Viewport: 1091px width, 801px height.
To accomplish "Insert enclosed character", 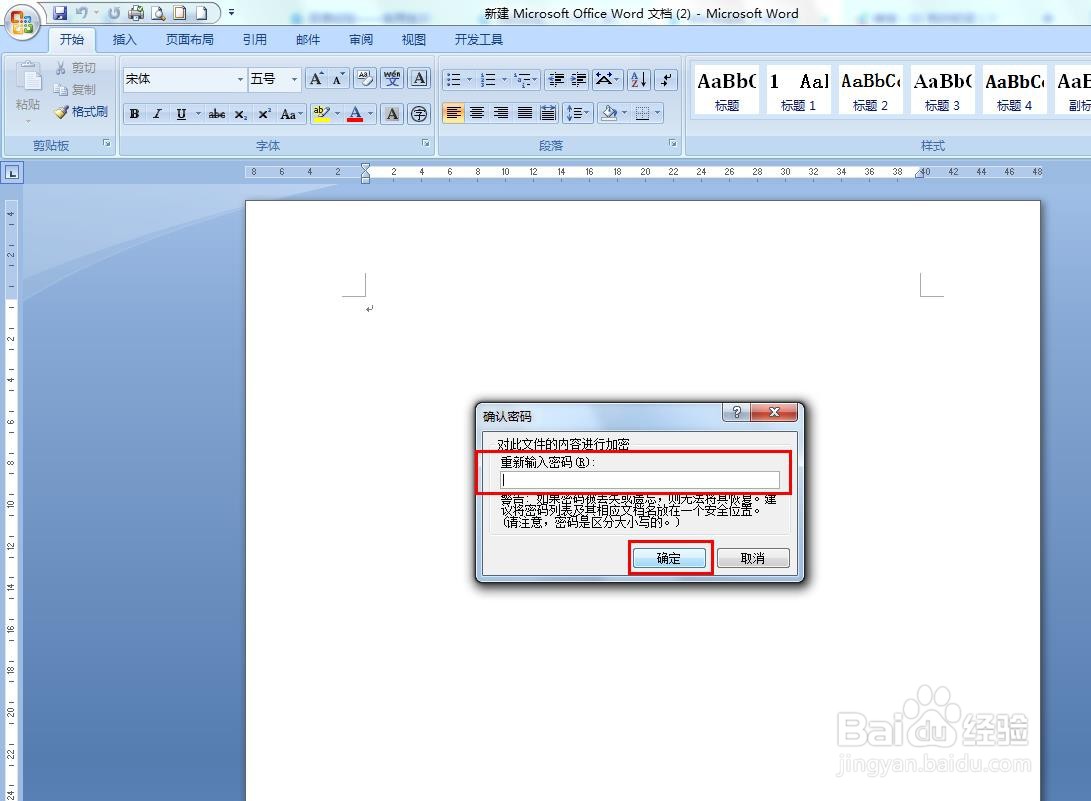I will point(418,113).
